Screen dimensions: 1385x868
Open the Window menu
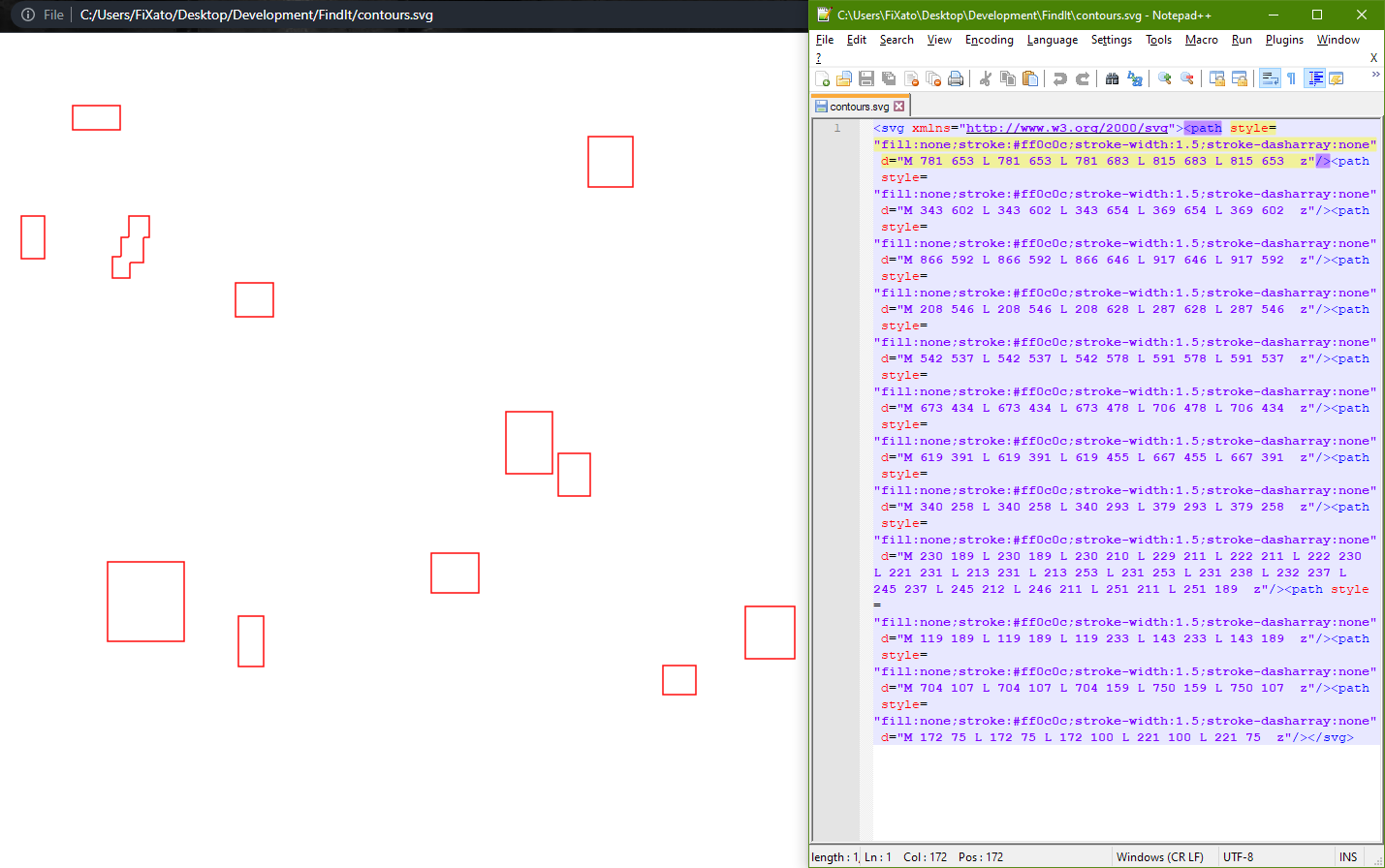tap(1338, 40)
